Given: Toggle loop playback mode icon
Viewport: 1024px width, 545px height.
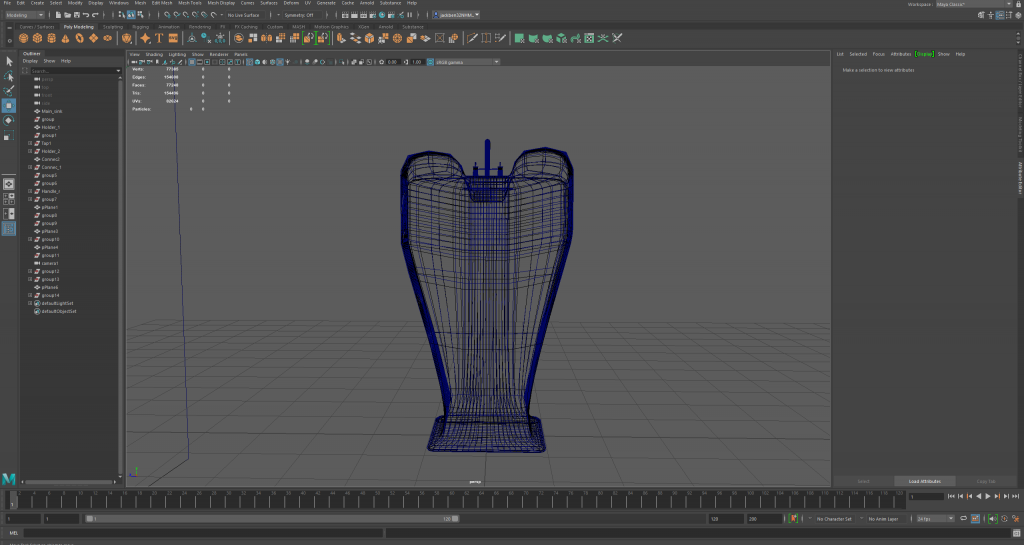Looking at the screenshot, I should (x=965, y=519).
